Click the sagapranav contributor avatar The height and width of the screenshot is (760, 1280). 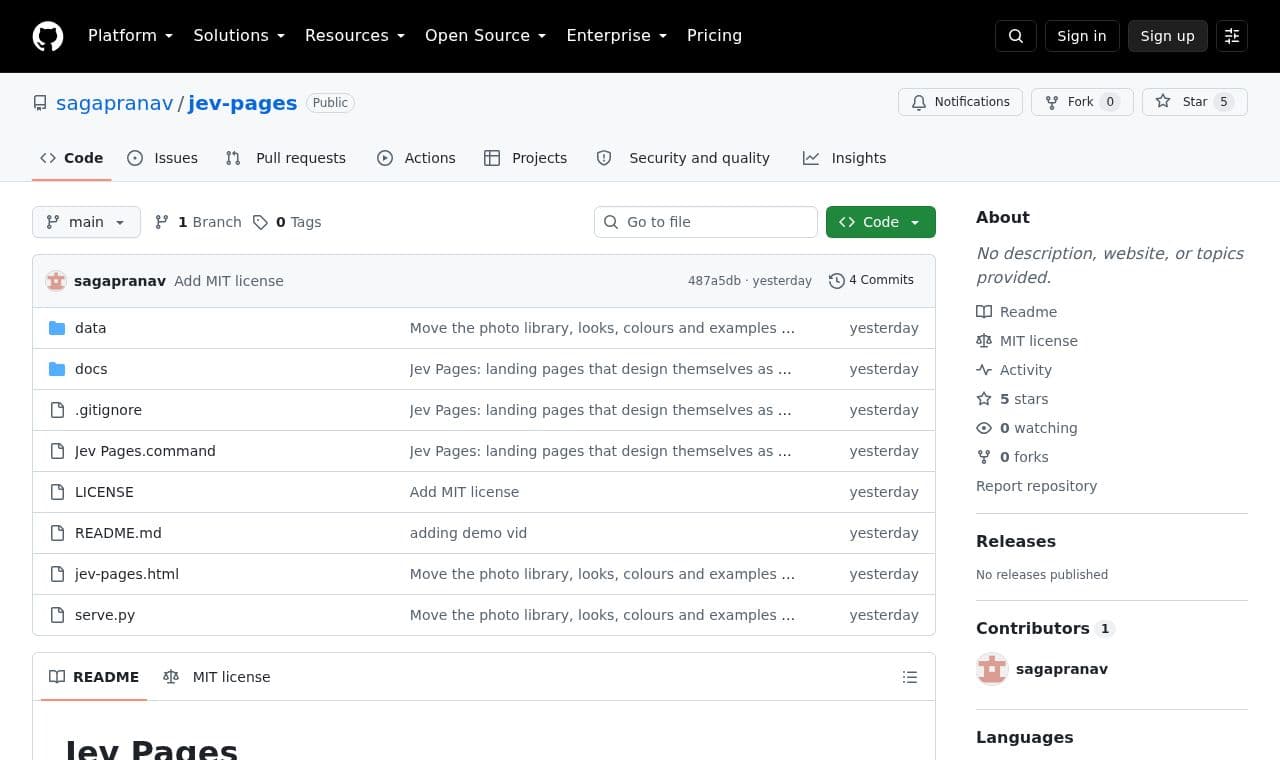992,669
